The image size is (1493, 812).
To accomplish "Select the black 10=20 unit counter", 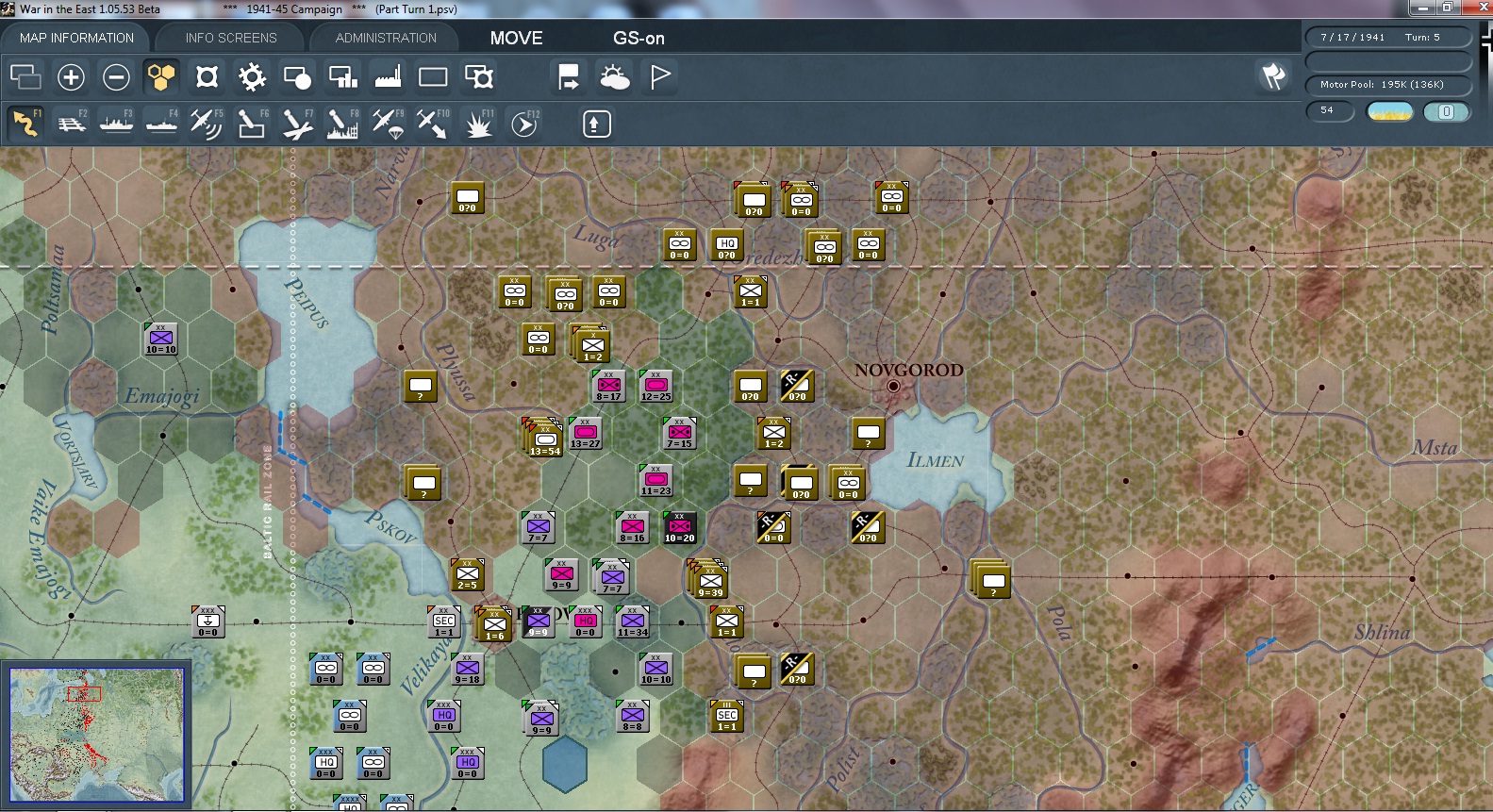I will pyautogui.click(x=679, y=527).
